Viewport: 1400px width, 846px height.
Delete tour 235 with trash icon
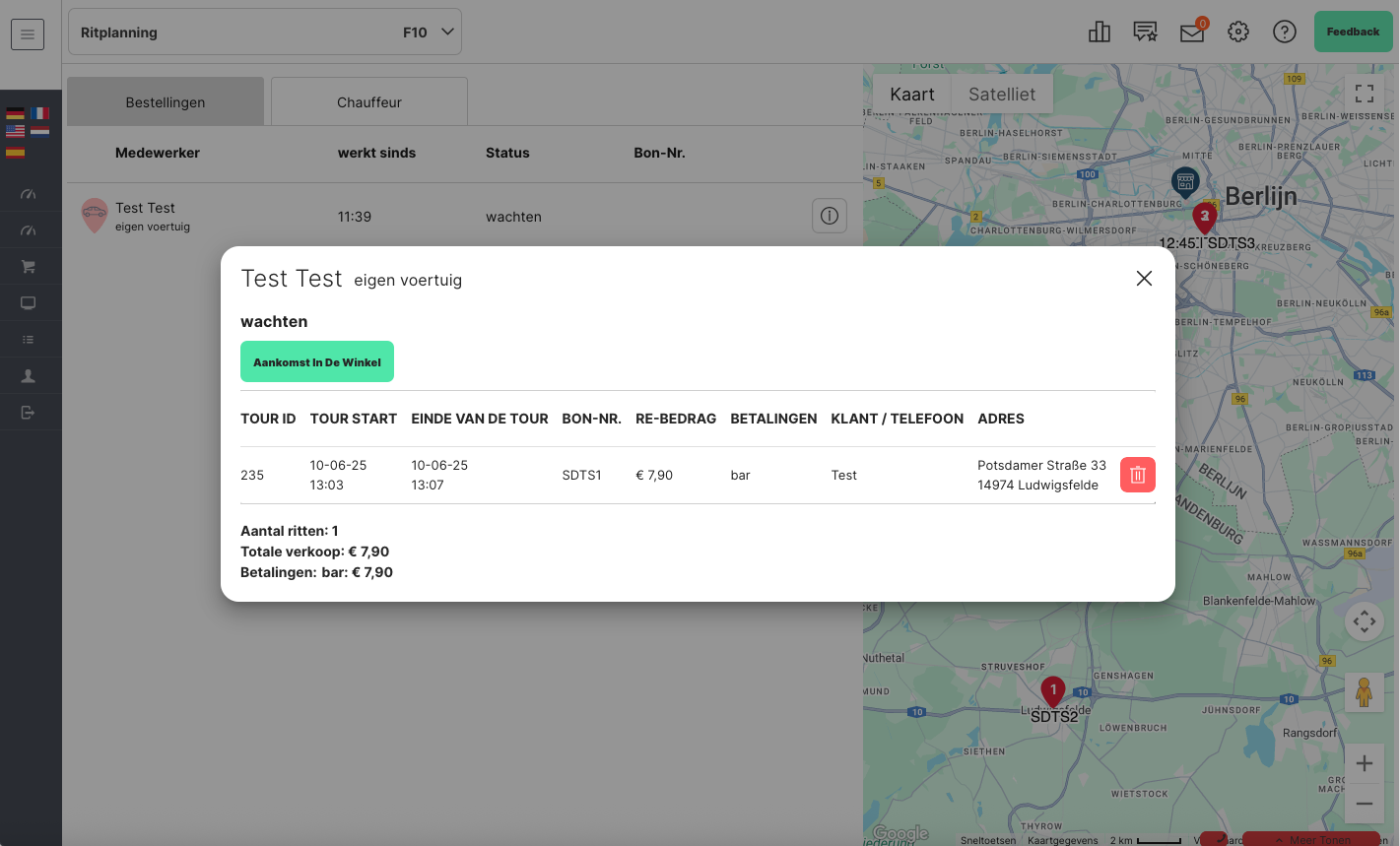(1138, 475)
